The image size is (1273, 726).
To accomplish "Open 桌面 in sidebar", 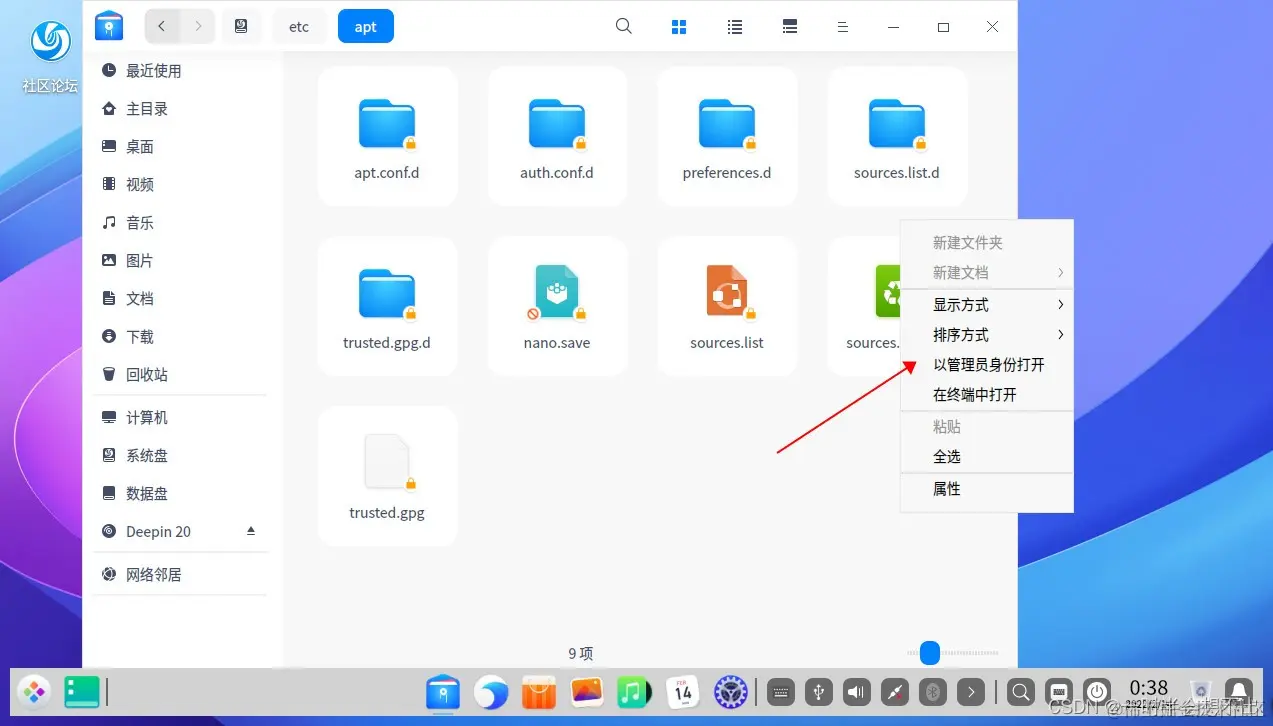I will pyautogui.click(x=181, y=147).
